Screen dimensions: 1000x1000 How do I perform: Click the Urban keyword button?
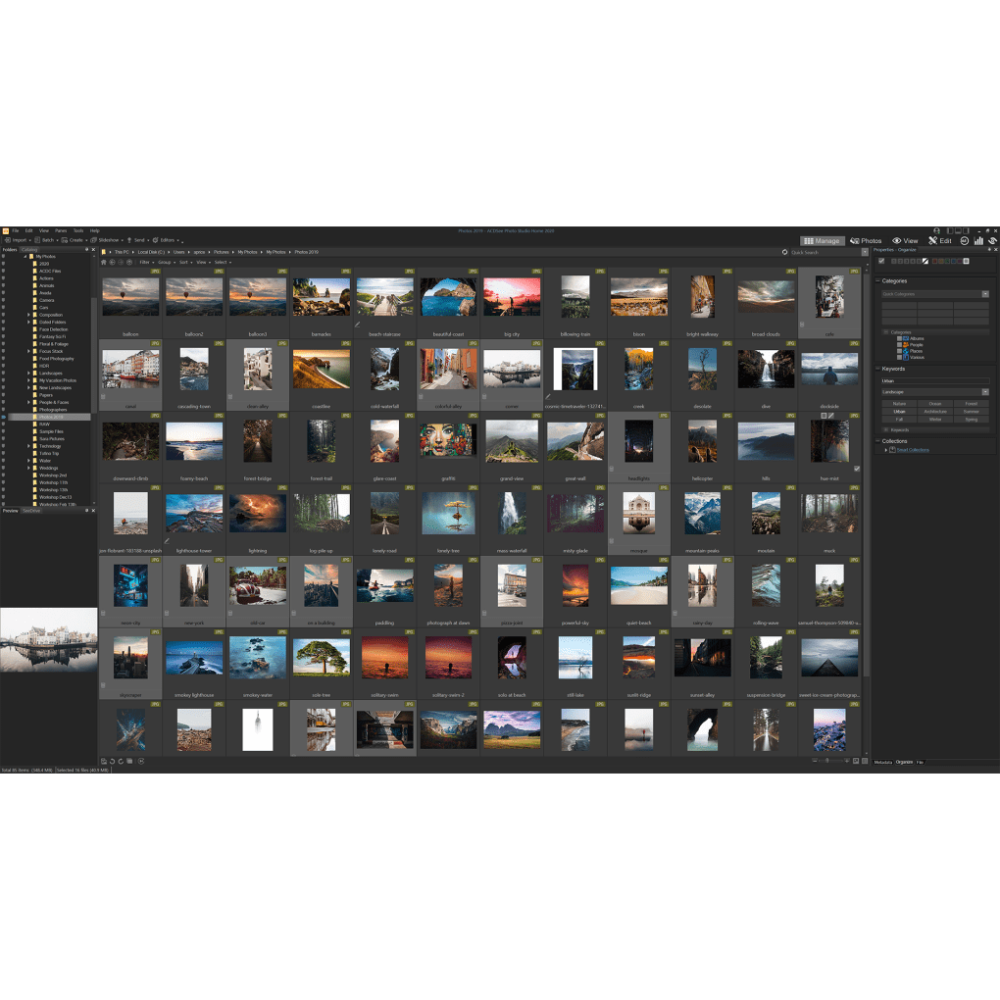point(899,412)
